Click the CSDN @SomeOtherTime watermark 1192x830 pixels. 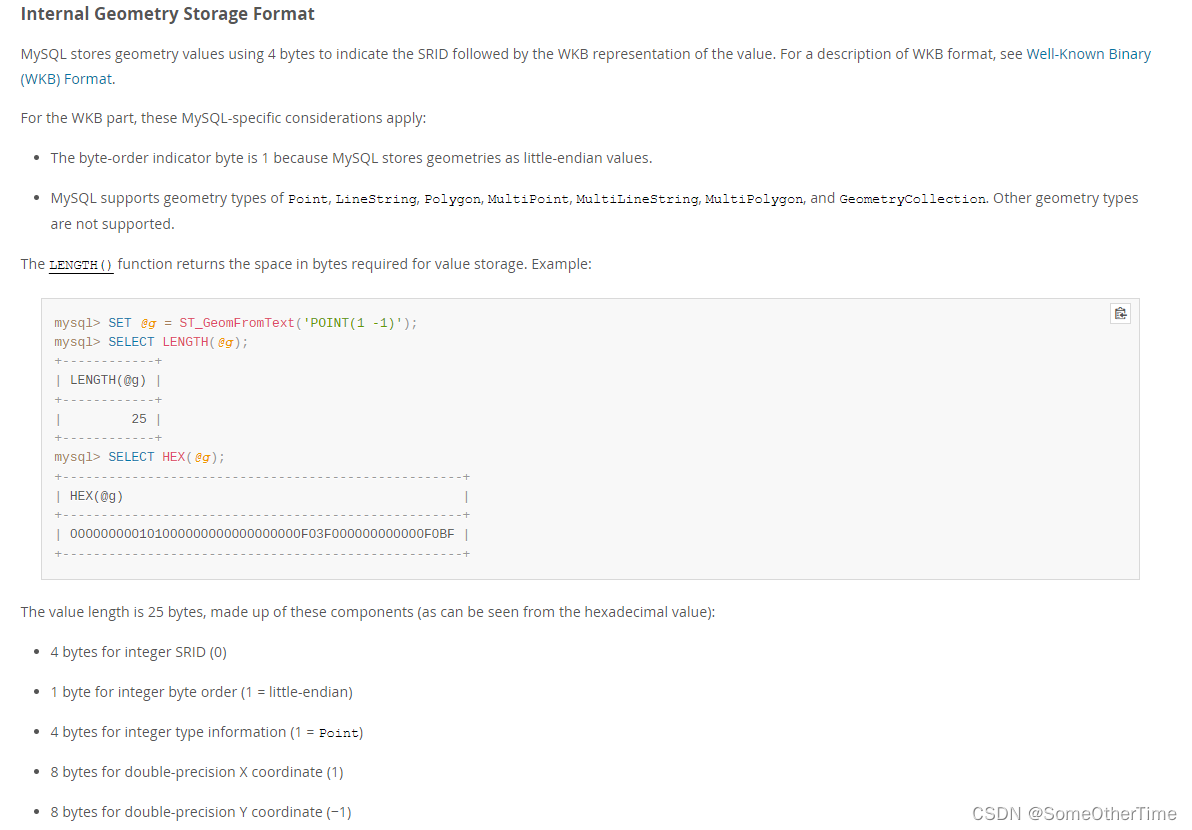point(1074,814)
